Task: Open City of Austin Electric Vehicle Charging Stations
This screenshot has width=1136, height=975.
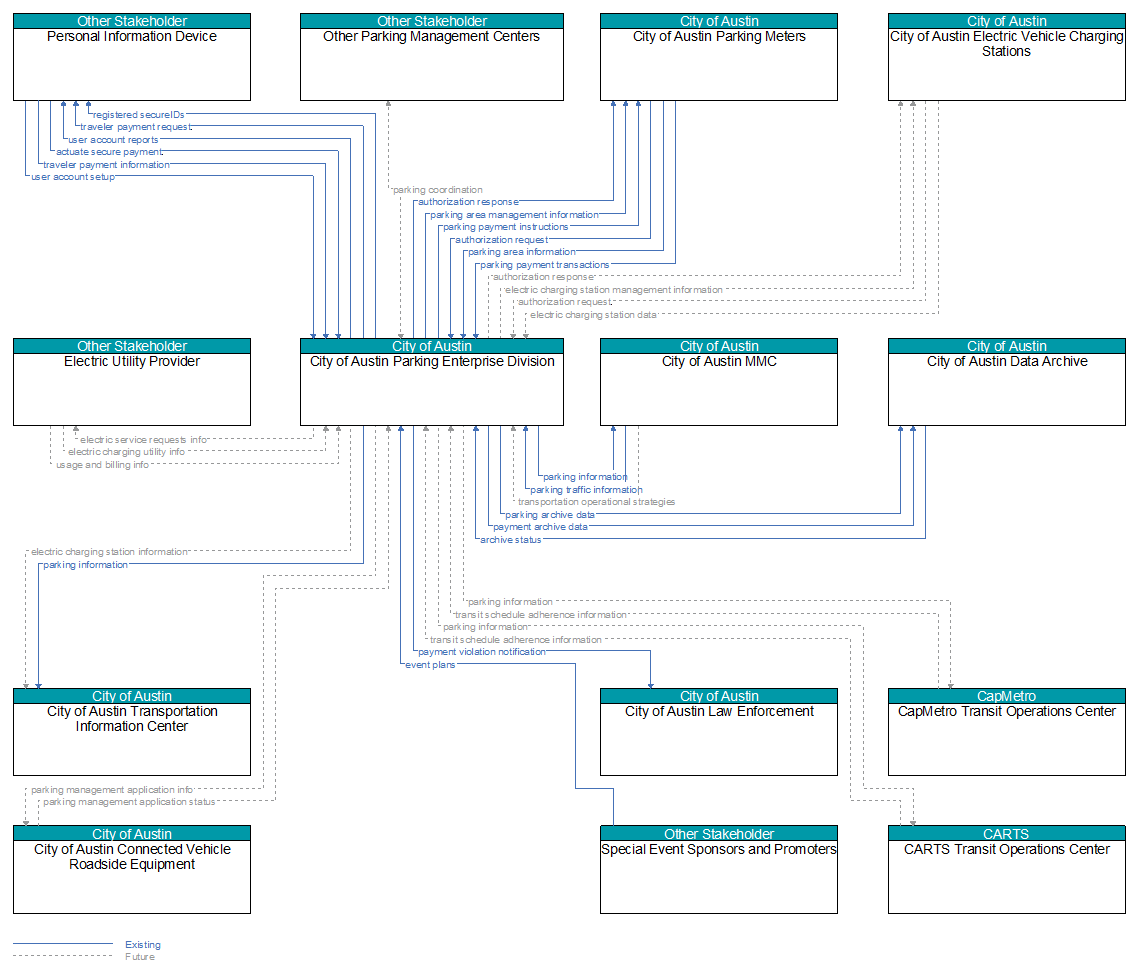Action: pyautogui.click(x=1007, y=57)
